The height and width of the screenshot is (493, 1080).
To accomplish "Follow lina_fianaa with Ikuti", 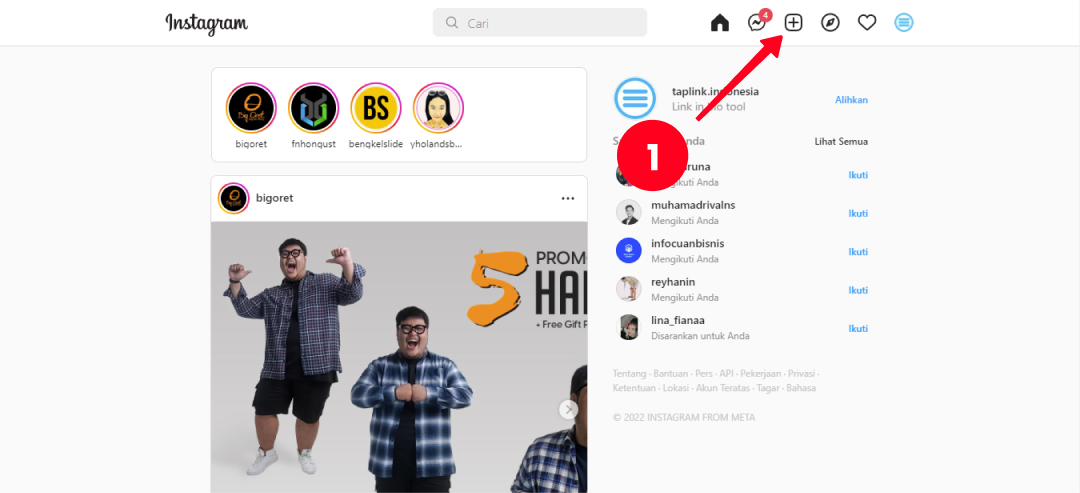I will (x=858, y=328).
